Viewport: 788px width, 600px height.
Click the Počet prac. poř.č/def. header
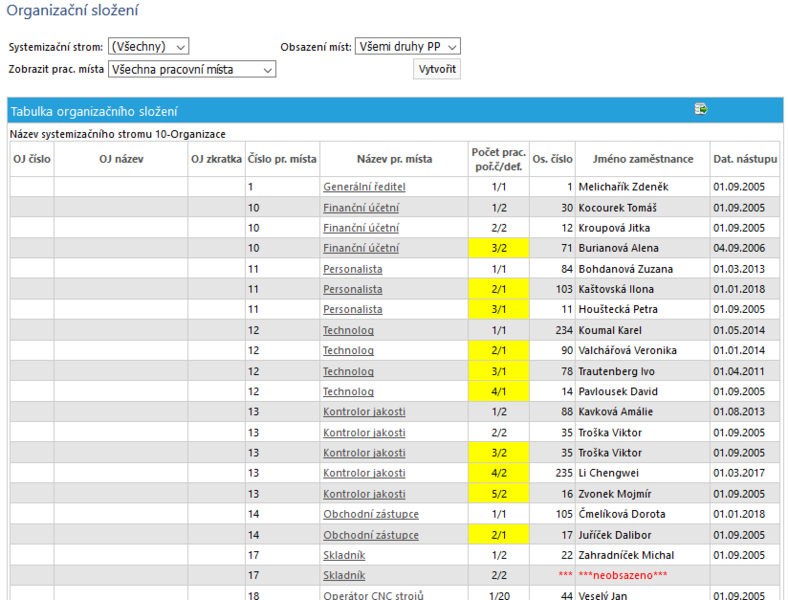(499, 159)
